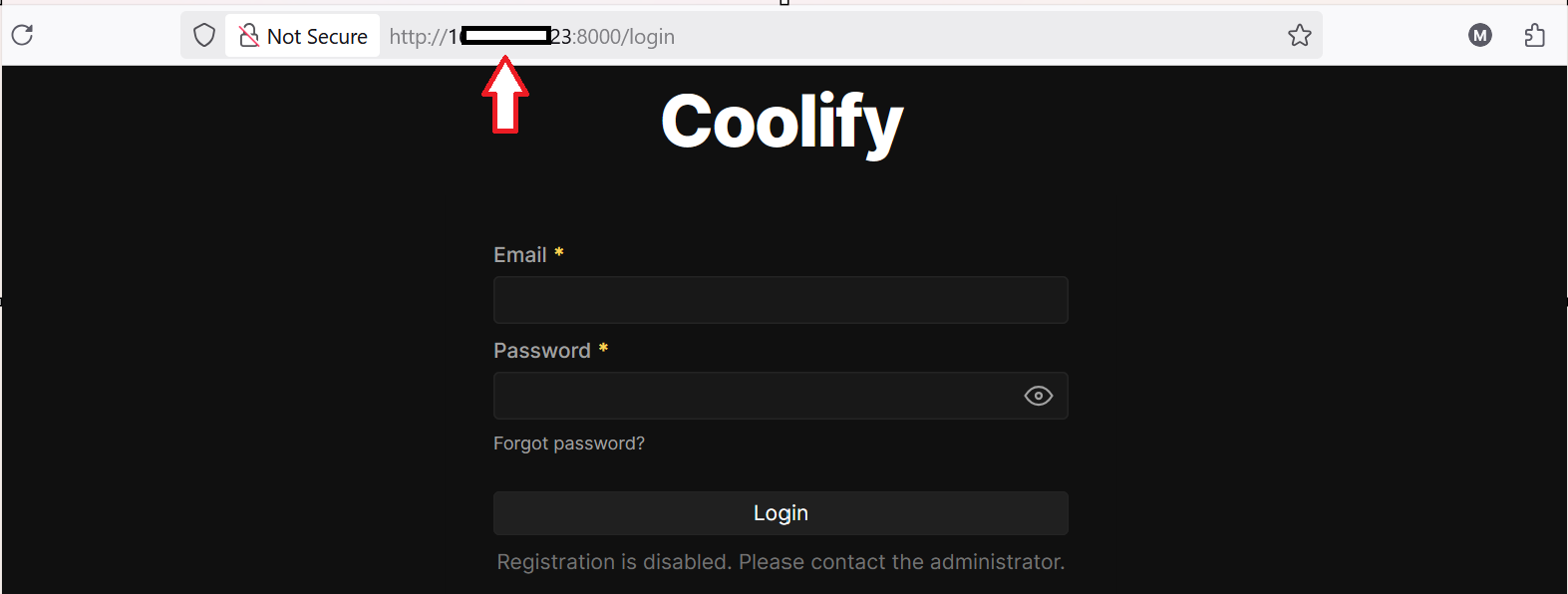The width and height of the screenshot is (1568, 594).
Task: Click the redacted black bar in the URL
Action: click(506, 36)
